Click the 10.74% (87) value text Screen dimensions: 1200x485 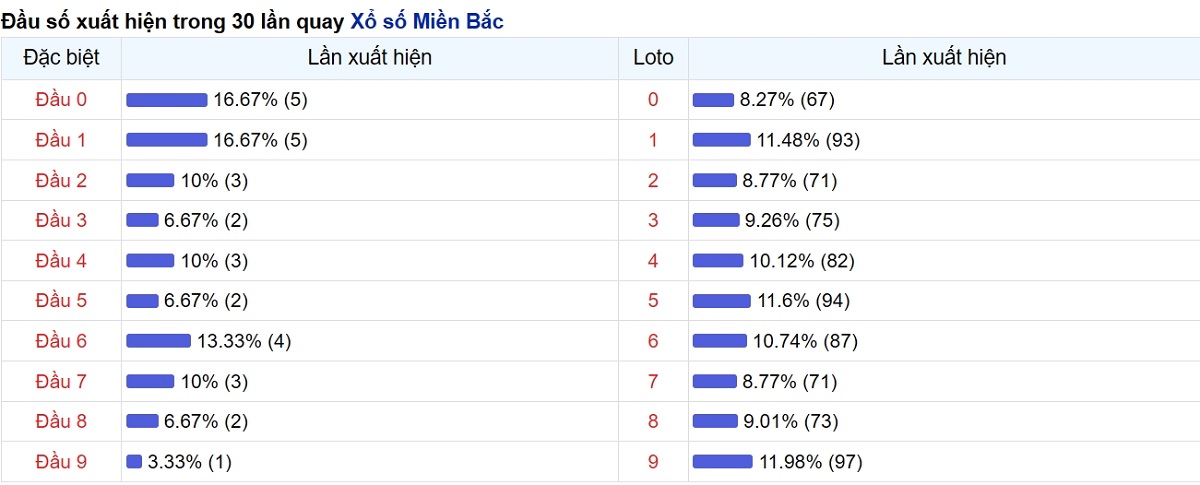[x=805, y=341]
